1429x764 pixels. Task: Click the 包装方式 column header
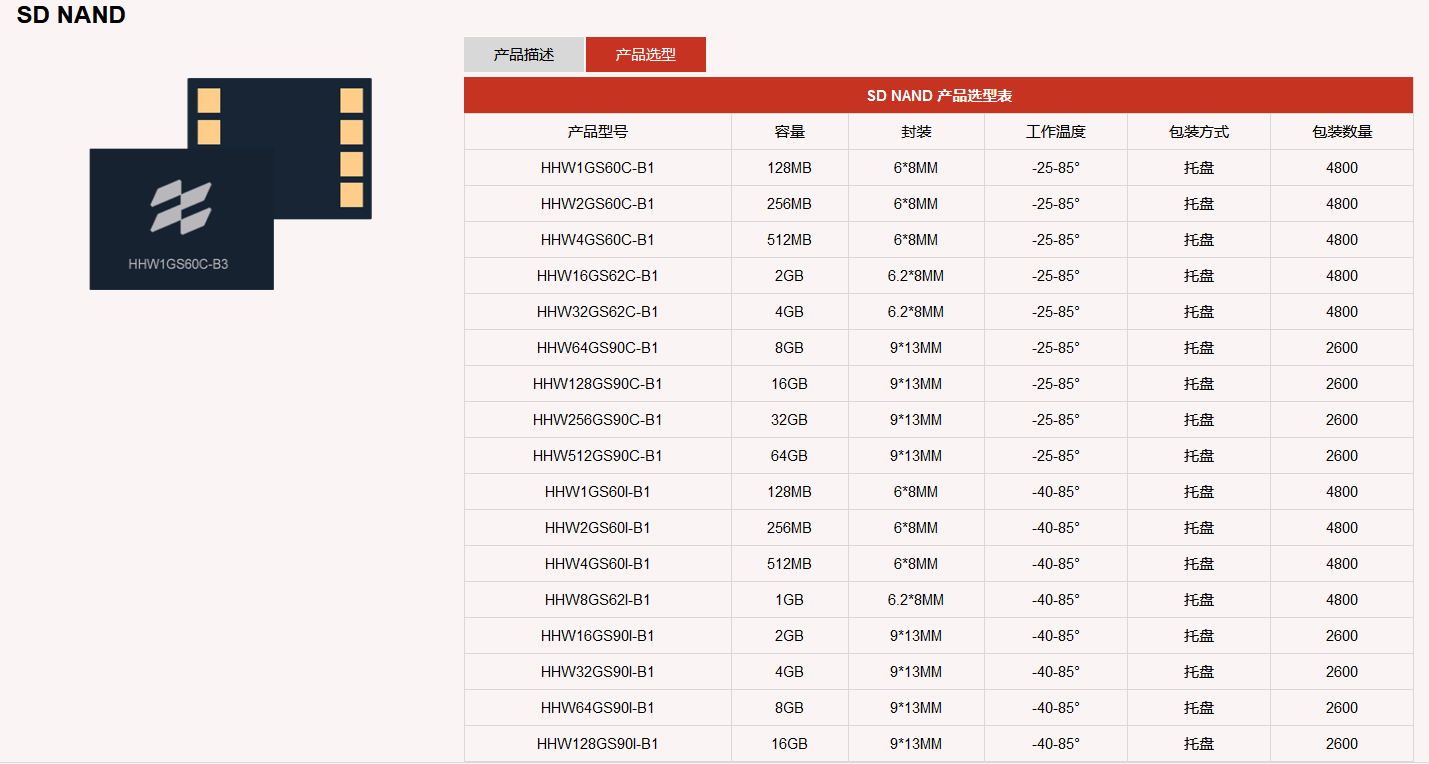point(1199,132)
